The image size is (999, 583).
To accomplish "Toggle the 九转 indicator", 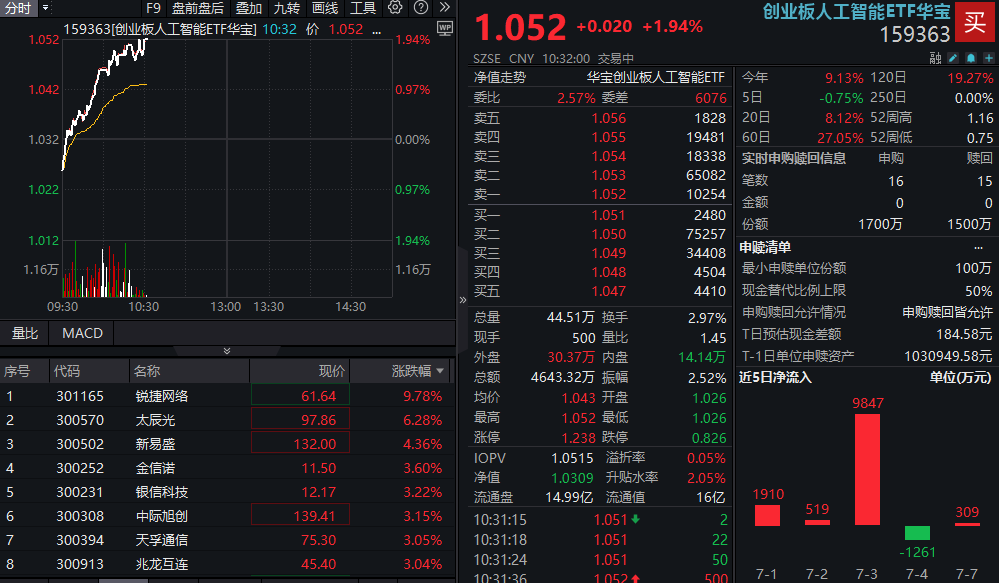I will 286,8.
